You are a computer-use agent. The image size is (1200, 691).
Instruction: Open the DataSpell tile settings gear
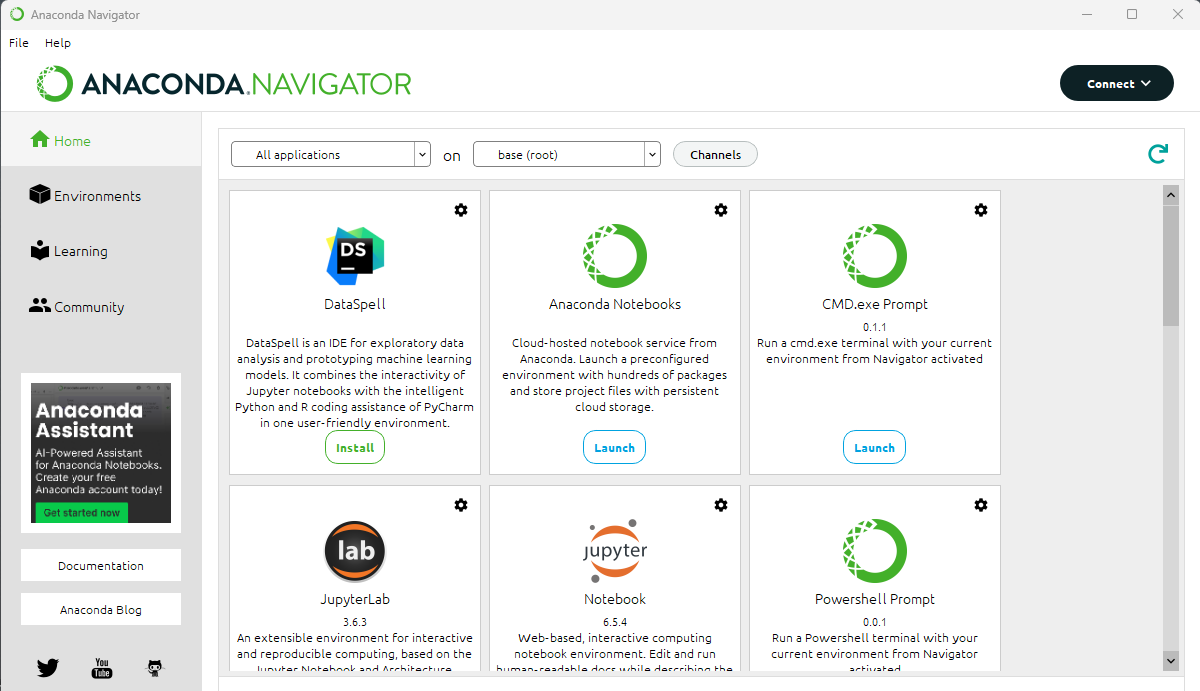pos(461,210)
